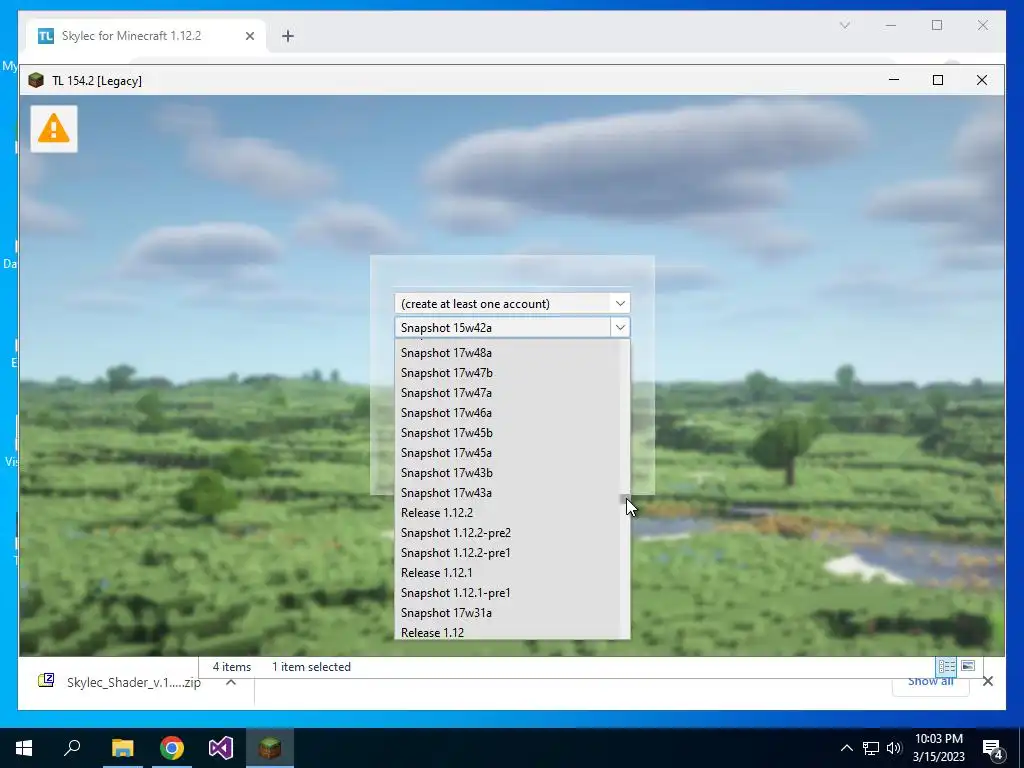Close the downloads bar
This screenshot has width=1024, height=768.
coord(987,681)
